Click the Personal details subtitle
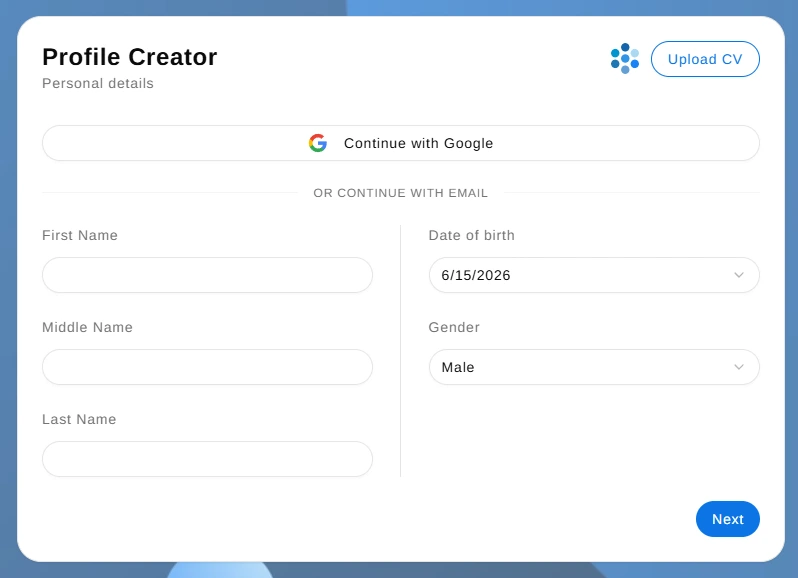 [x=98, y=83]
